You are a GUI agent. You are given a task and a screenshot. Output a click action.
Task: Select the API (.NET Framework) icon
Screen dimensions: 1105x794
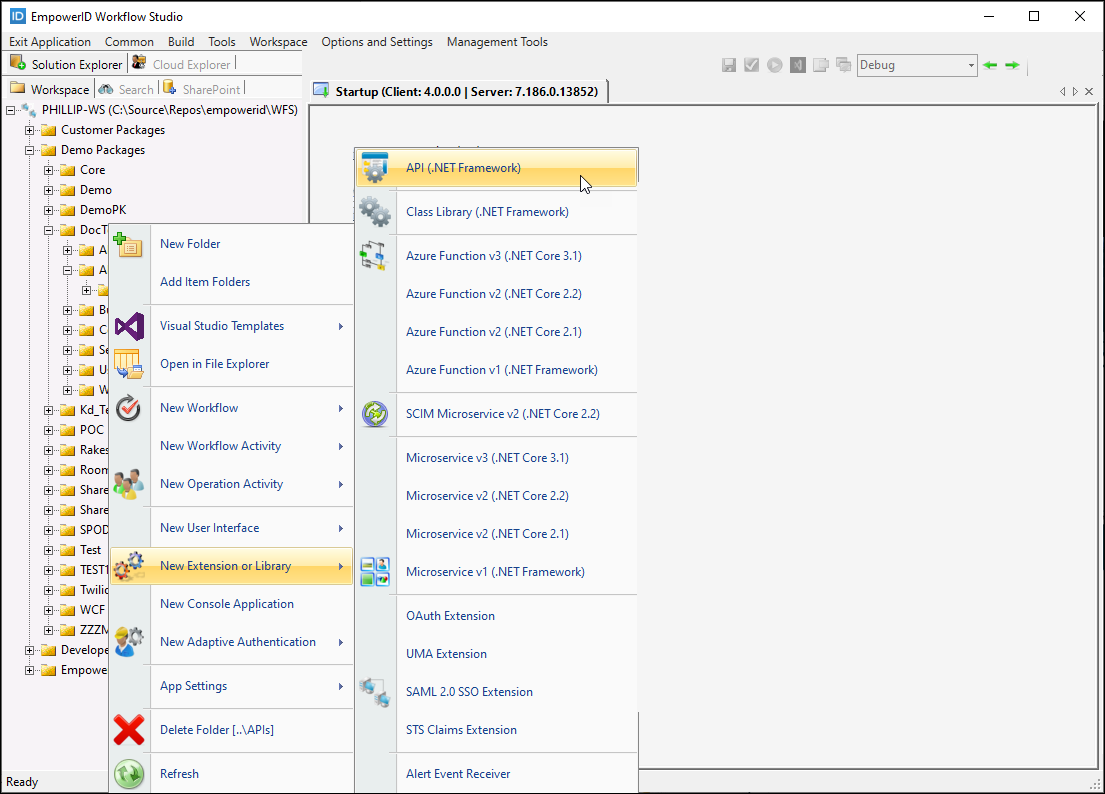pos(375,169)
